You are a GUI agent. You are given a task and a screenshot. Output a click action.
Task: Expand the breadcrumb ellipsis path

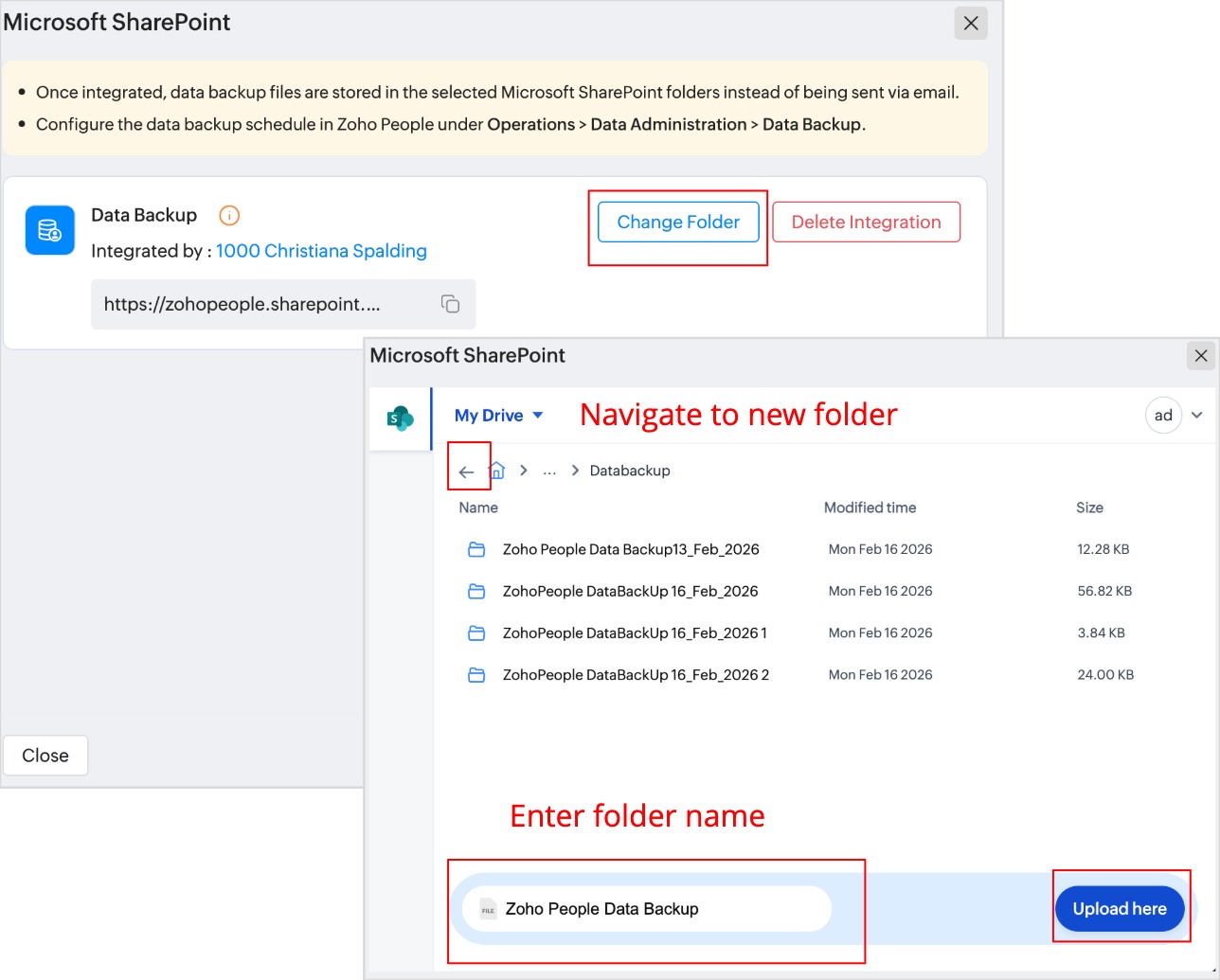pyautogui.click(x=549, y=471)
